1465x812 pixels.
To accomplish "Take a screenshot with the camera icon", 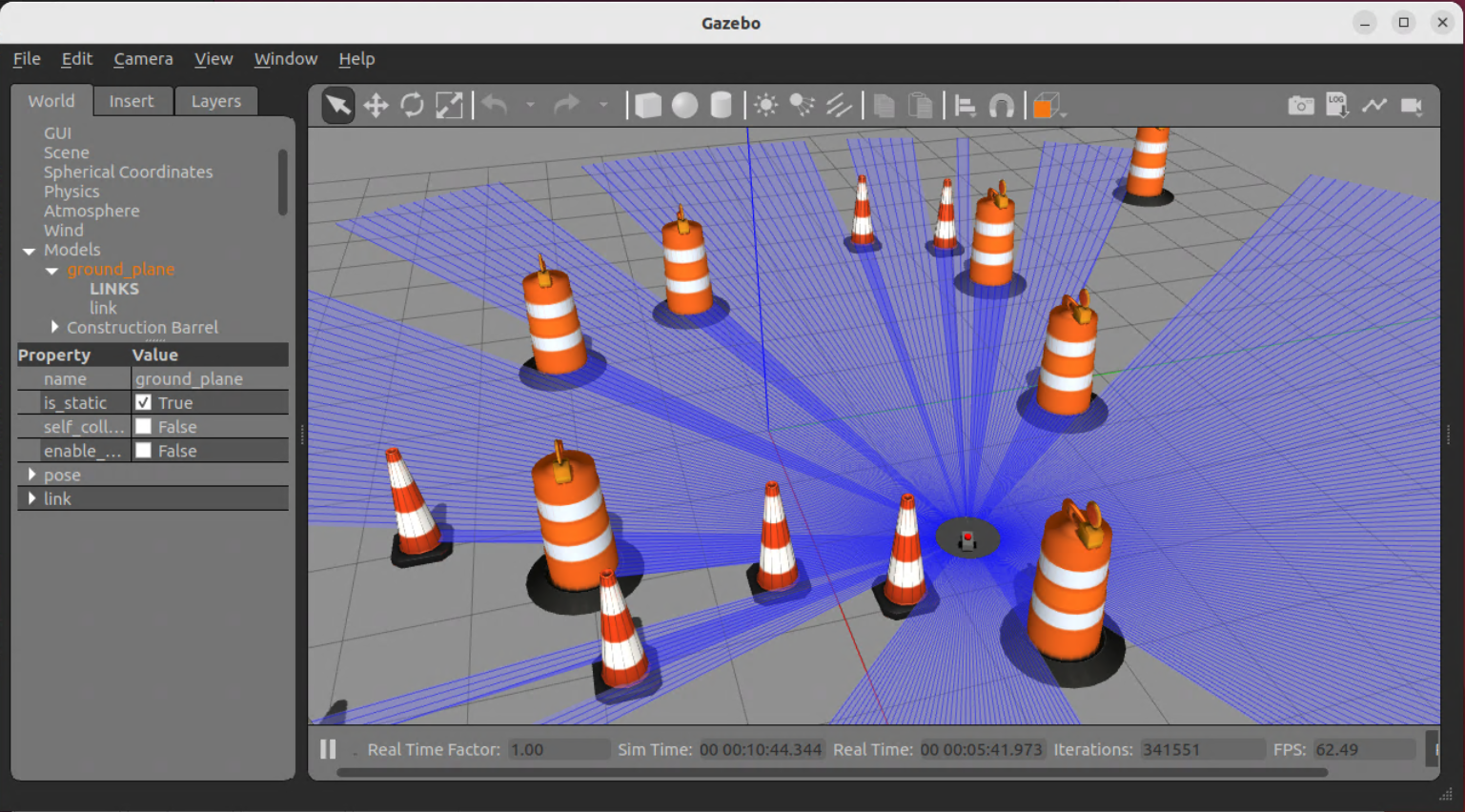I will pyautogui.click(x=1301, y=105).
